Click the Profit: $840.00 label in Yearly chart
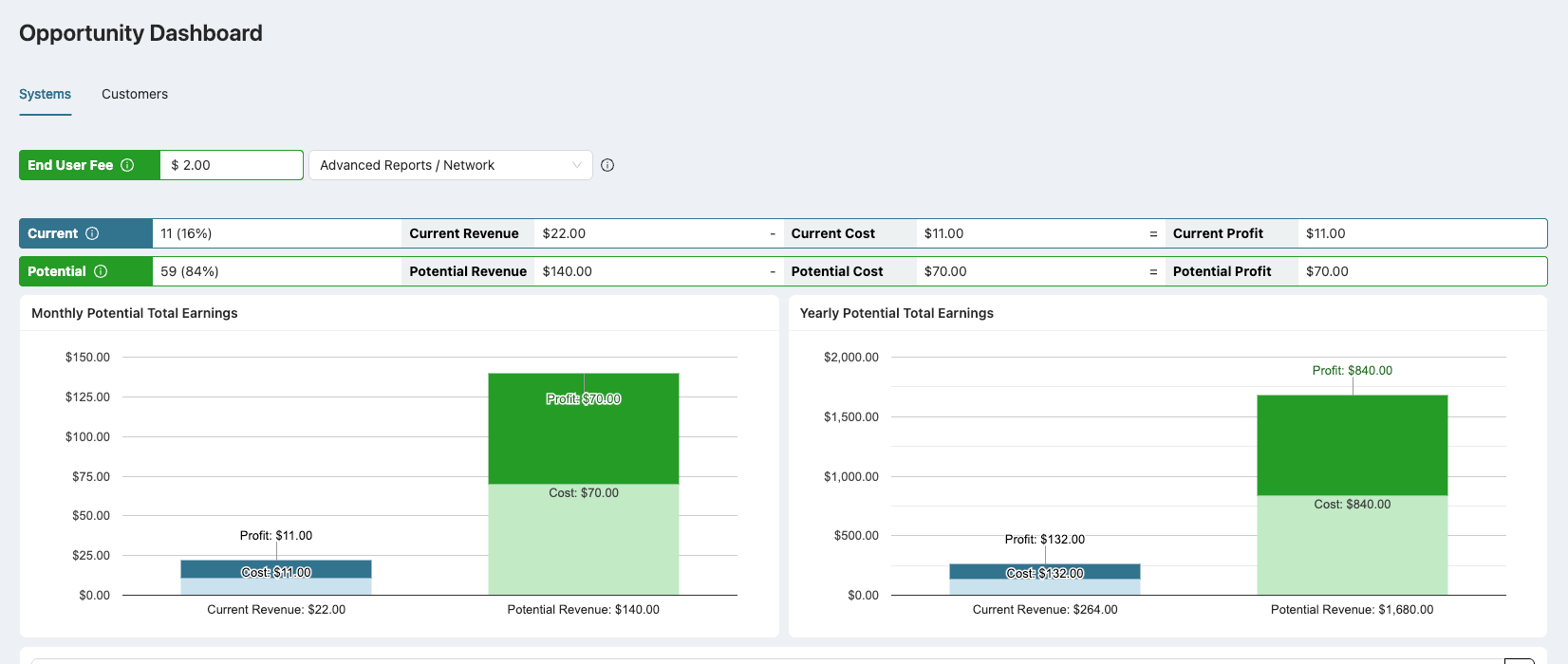The image size is (1568, 664). pos(1352,371)
